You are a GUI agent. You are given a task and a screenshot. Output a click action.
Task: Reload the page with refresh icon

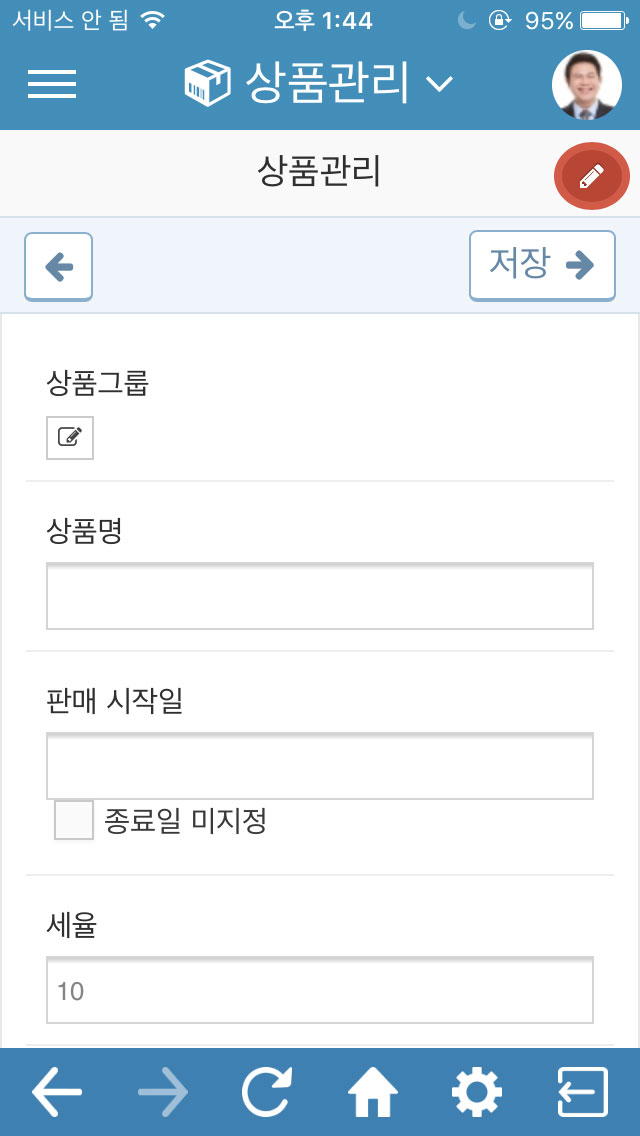[268, 1092]
